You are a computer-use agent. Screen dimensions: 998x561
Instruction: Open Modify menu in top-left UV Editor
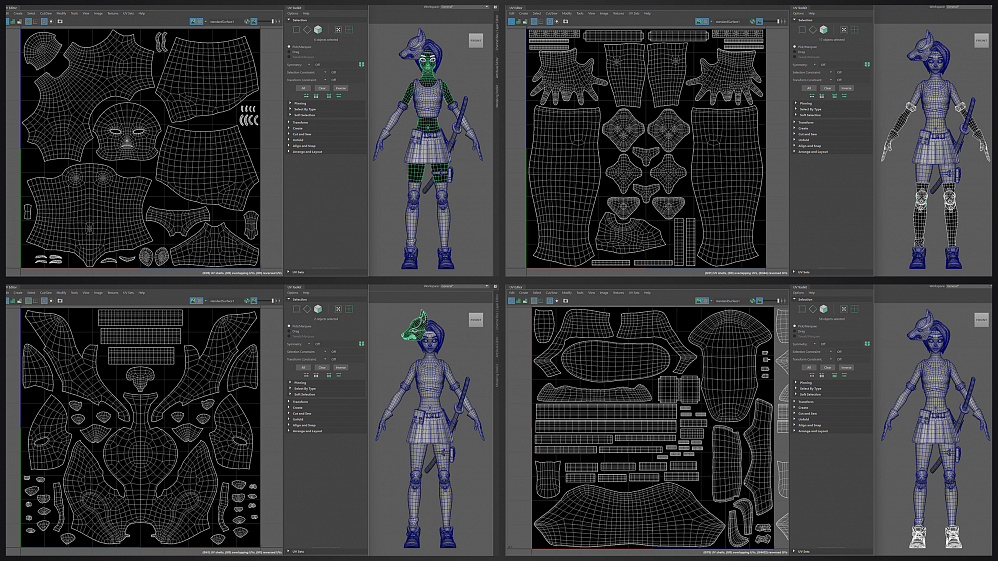61,13
